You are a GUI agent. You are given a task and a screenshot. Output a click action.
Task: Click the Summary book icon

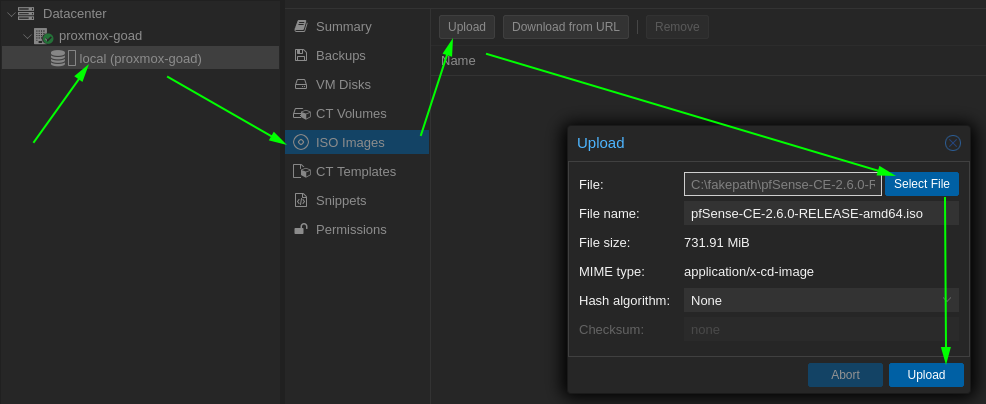(x=301, y=26)
